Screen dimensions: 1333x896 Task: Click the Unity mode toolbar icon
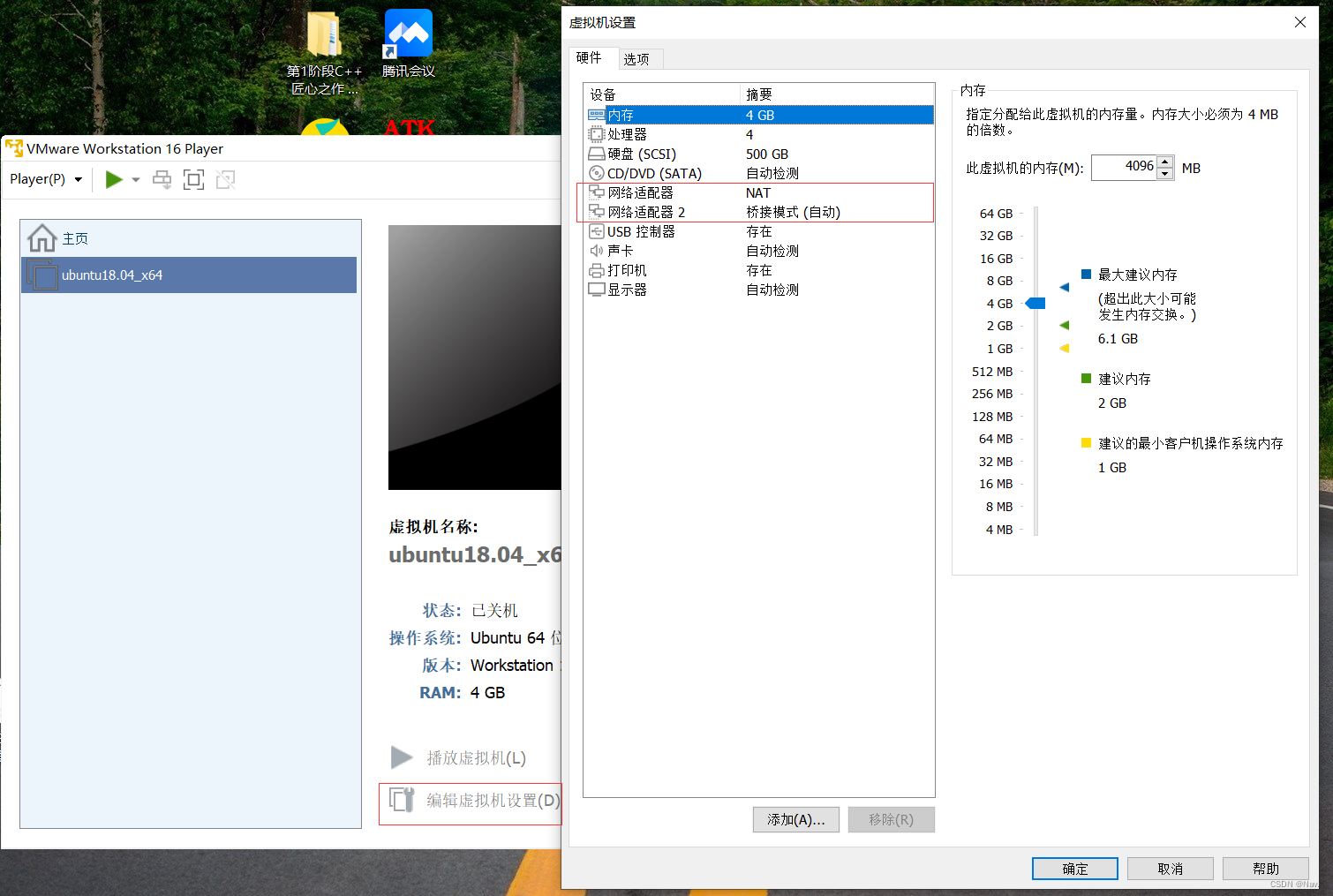[x=226, y=179]
